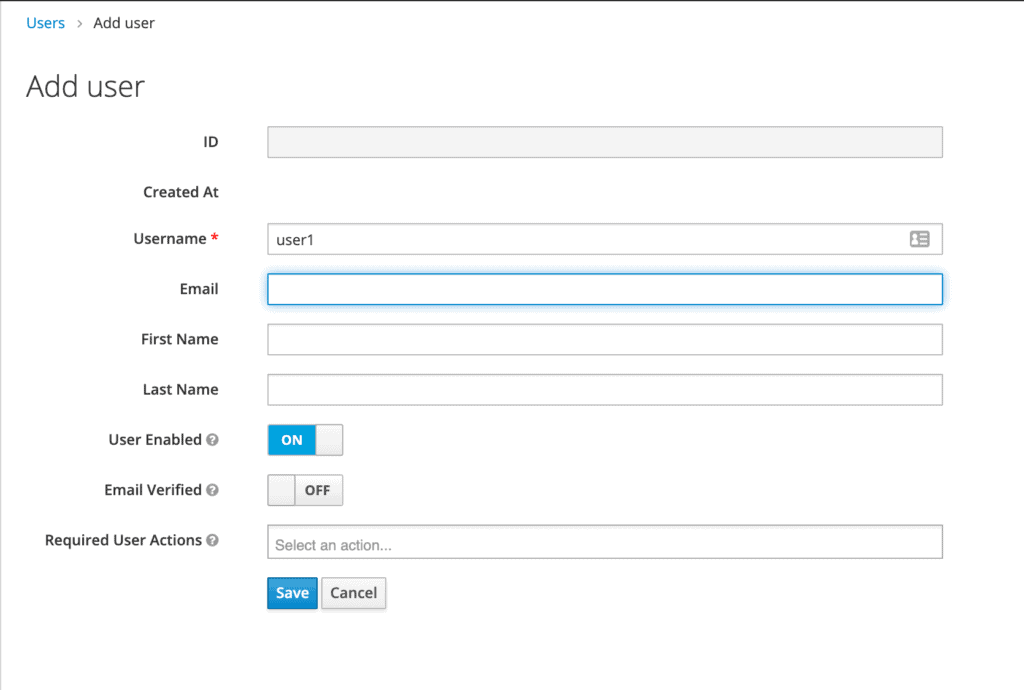Click the User Enabled label
Image resolution: width=1024 pixels, height=690 pixels.
(x=155, y=440)
